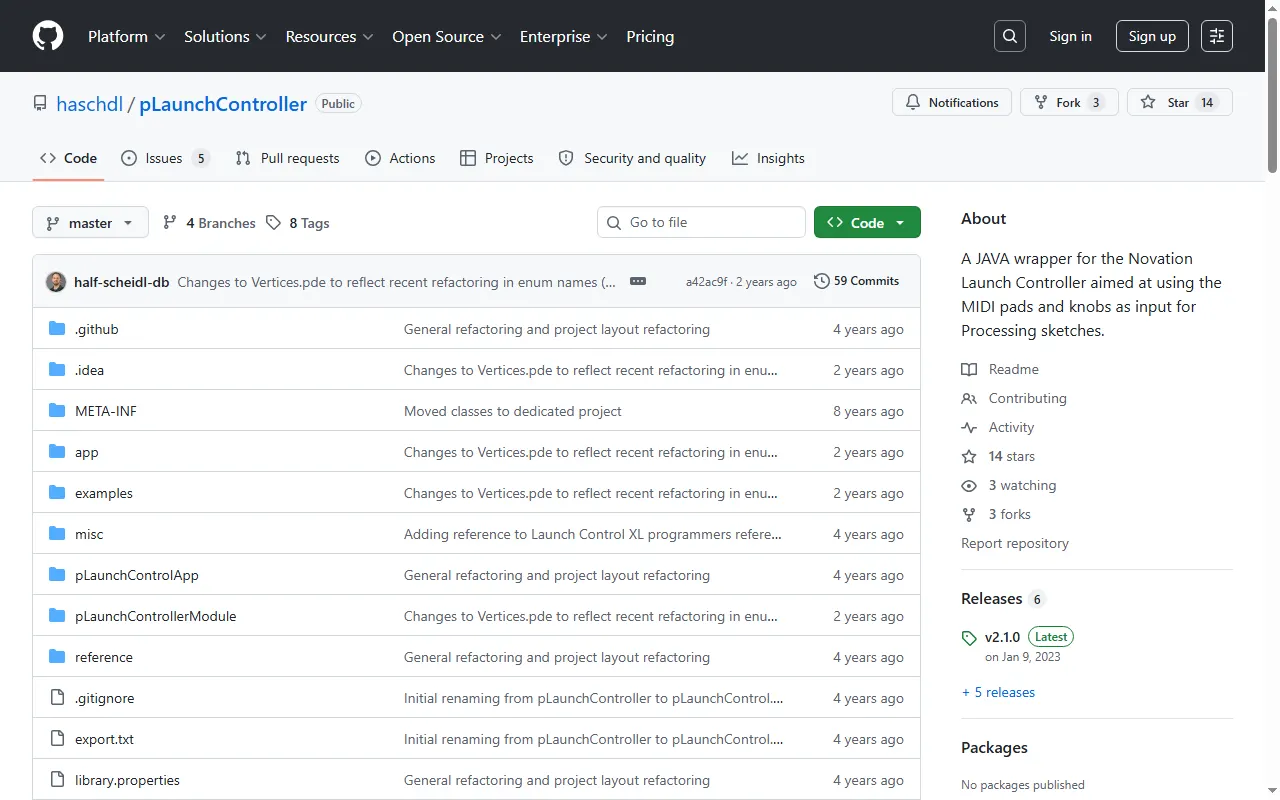Image resolution: width=1280 pixels, height=800 pixels.
Task: View the 59 Commits history
Action: (x=857, y=281)
